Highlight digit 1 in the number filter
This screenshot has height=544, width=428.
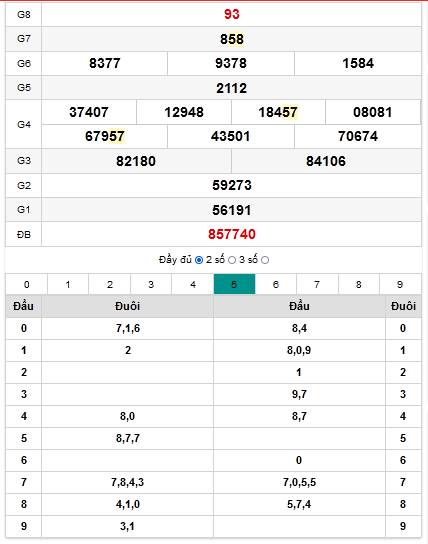point(68,284)
